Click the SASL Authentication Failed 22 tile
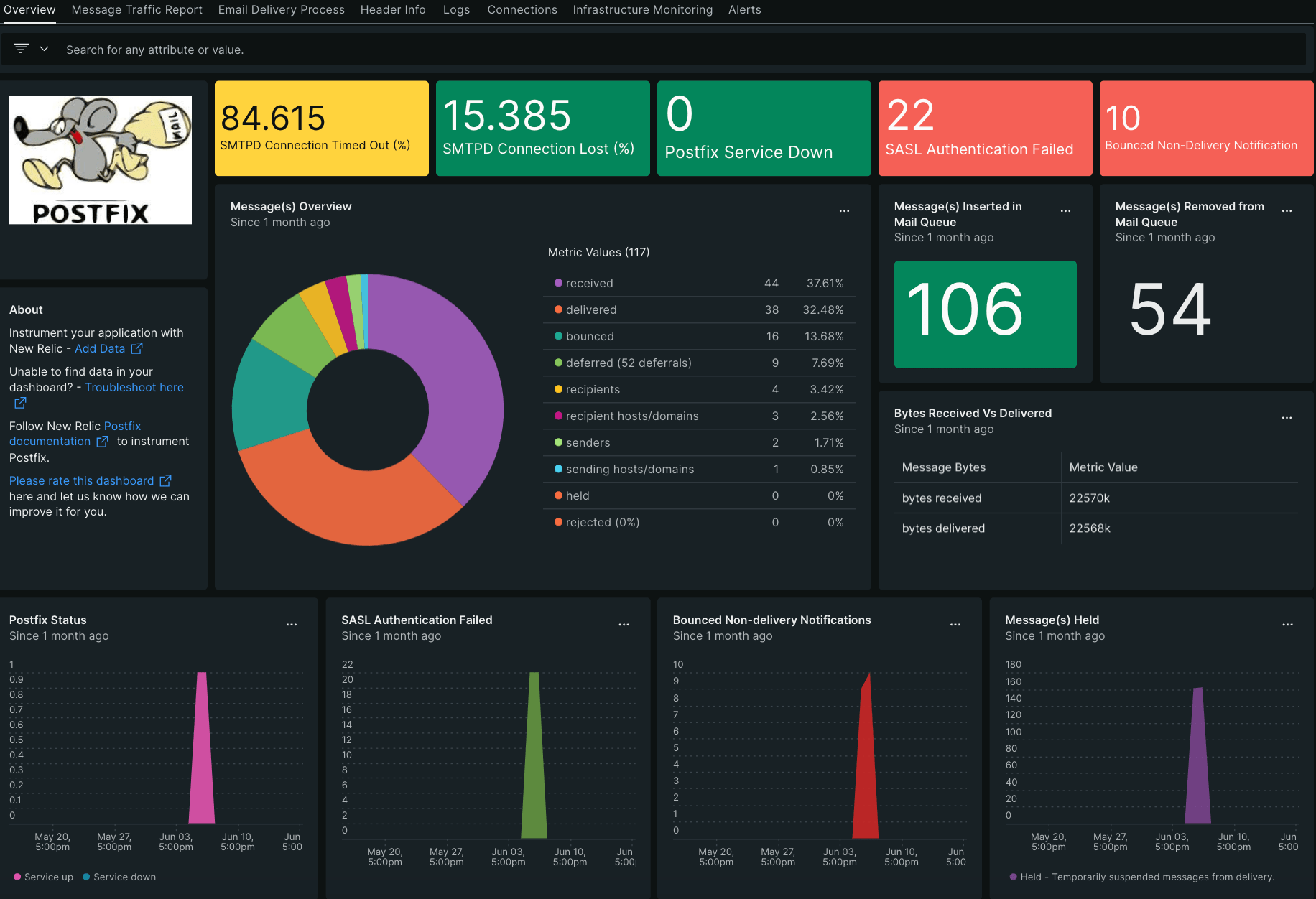This screenshot has height=899, width=1316. click(986, 129)
